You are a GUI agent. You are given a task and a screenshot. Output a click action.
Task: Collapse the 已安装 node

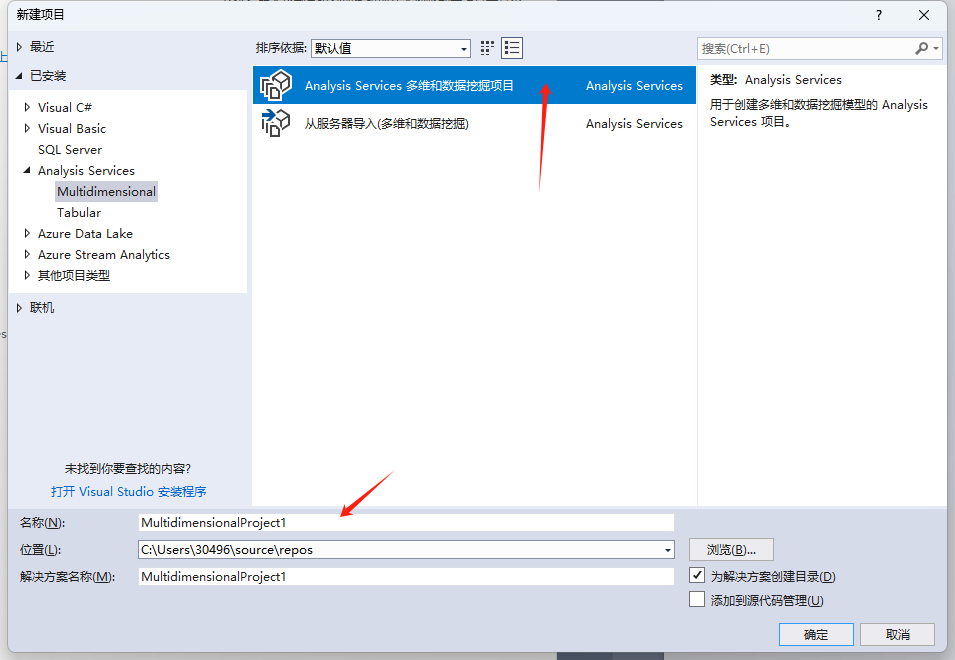point(19,75)
